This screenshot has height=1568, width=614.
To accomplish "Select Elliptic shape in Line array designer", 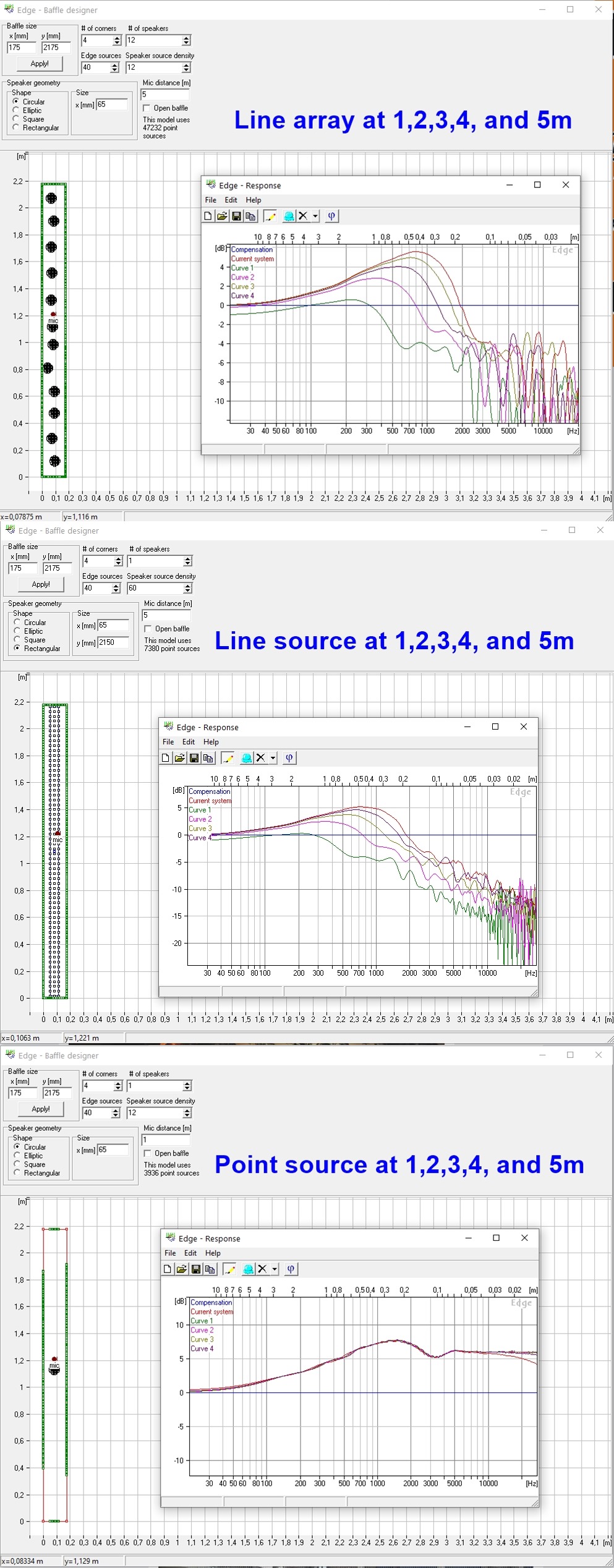I will click(x=16, y=110).
